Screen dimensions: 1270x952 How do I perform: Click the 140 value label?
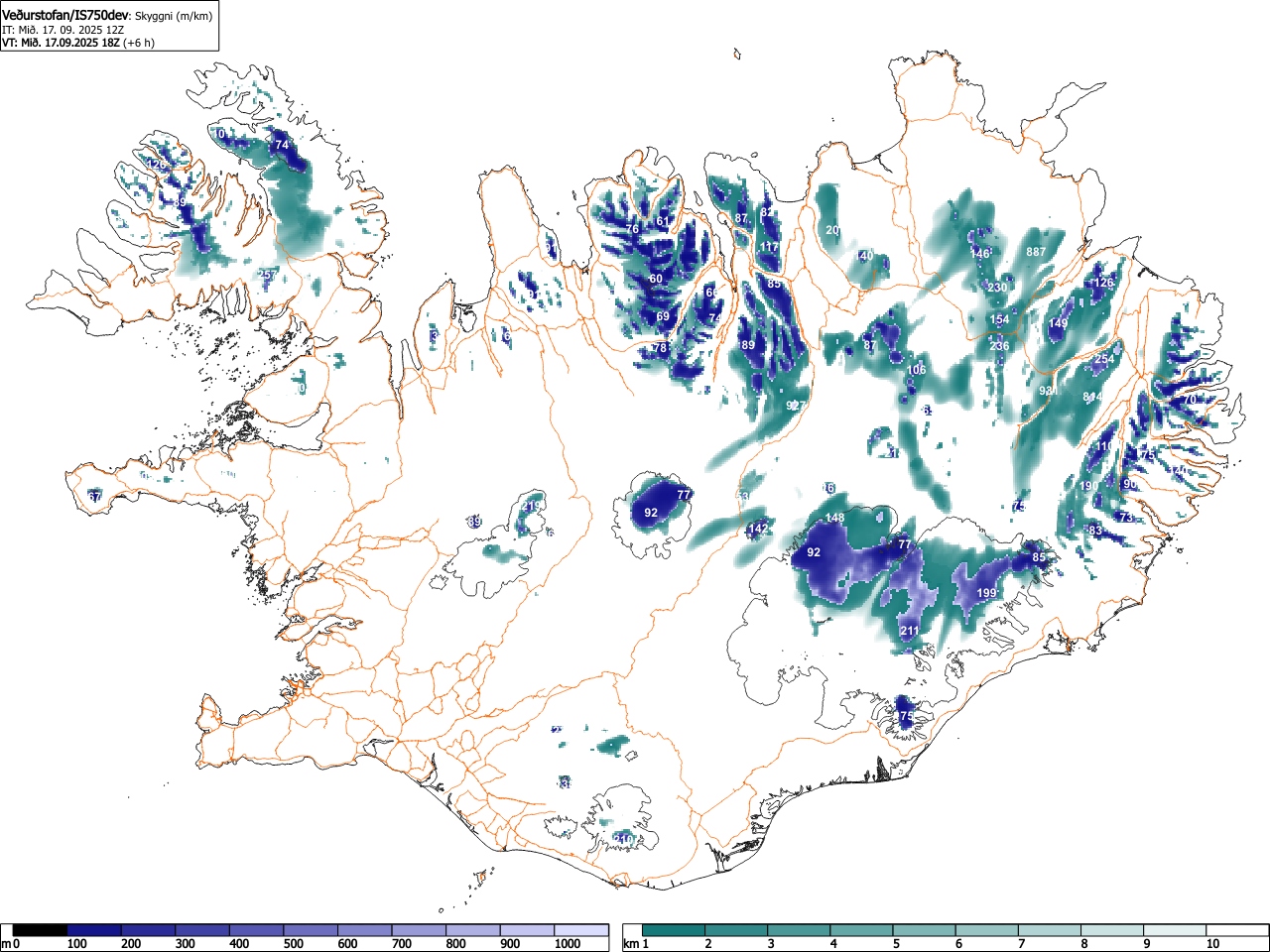[864, 256]
